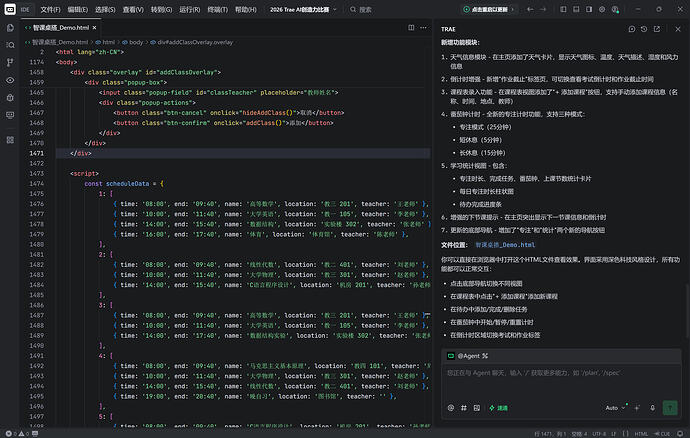This screenshot has width=690, height=438.
Task: Open the Search icon in activity bar
Action: coord(10,45)
